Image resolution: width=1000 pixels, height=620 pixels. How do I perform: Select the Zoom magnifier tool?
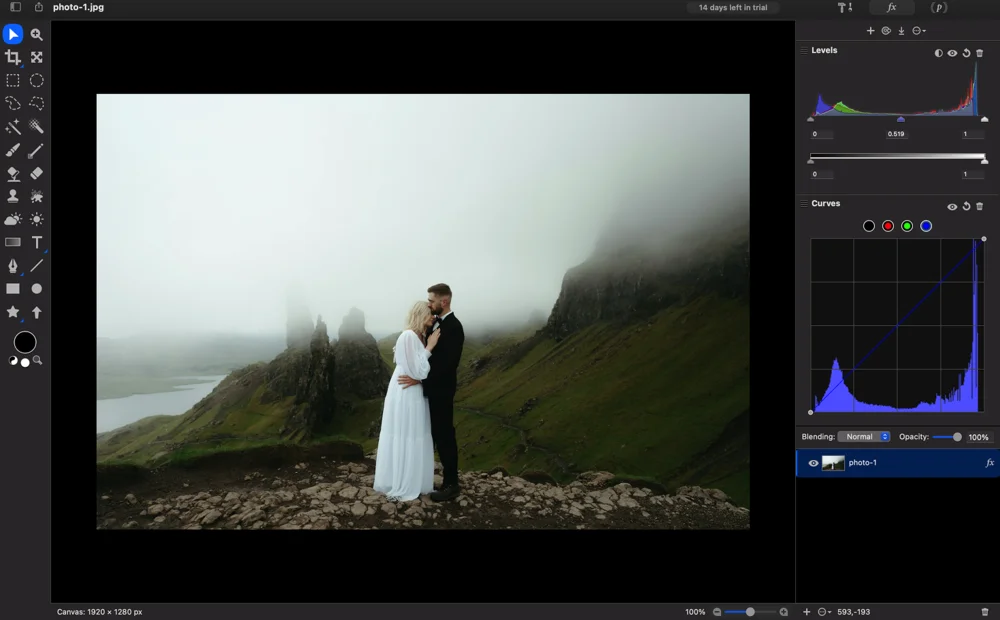coord(36,34)
